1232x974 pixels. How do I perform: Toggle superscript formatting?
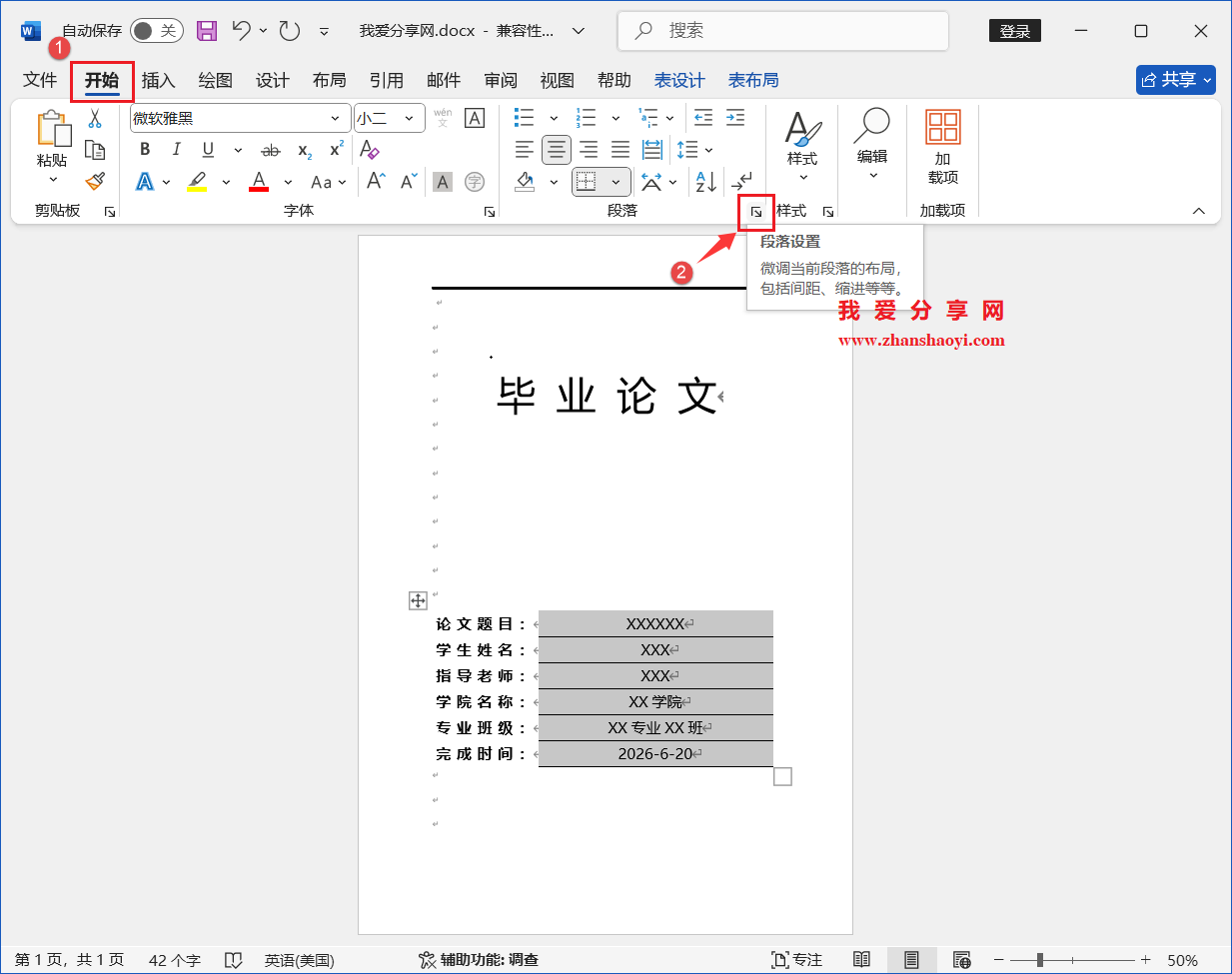tap(337, 150)
